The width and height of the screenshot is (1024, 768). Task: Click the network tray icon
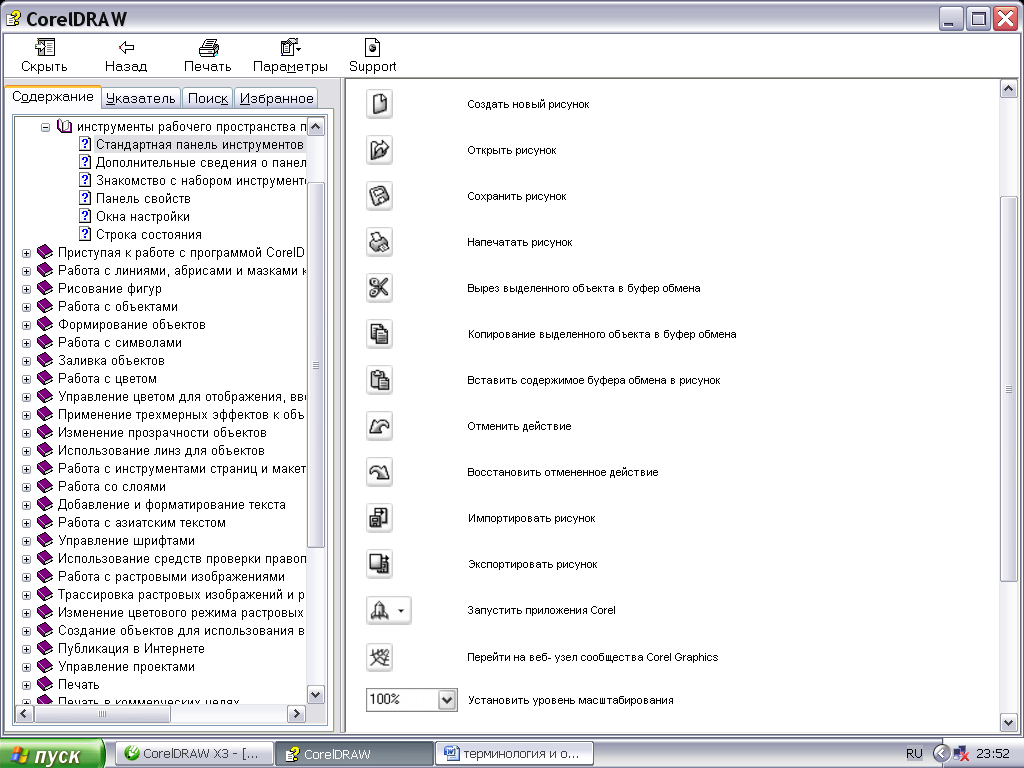click(961, 754)
